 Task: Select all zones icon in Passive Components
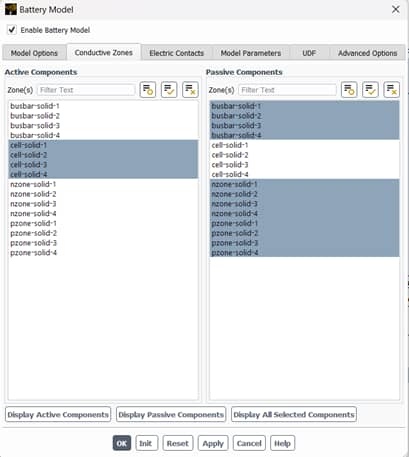coord(370,90)
